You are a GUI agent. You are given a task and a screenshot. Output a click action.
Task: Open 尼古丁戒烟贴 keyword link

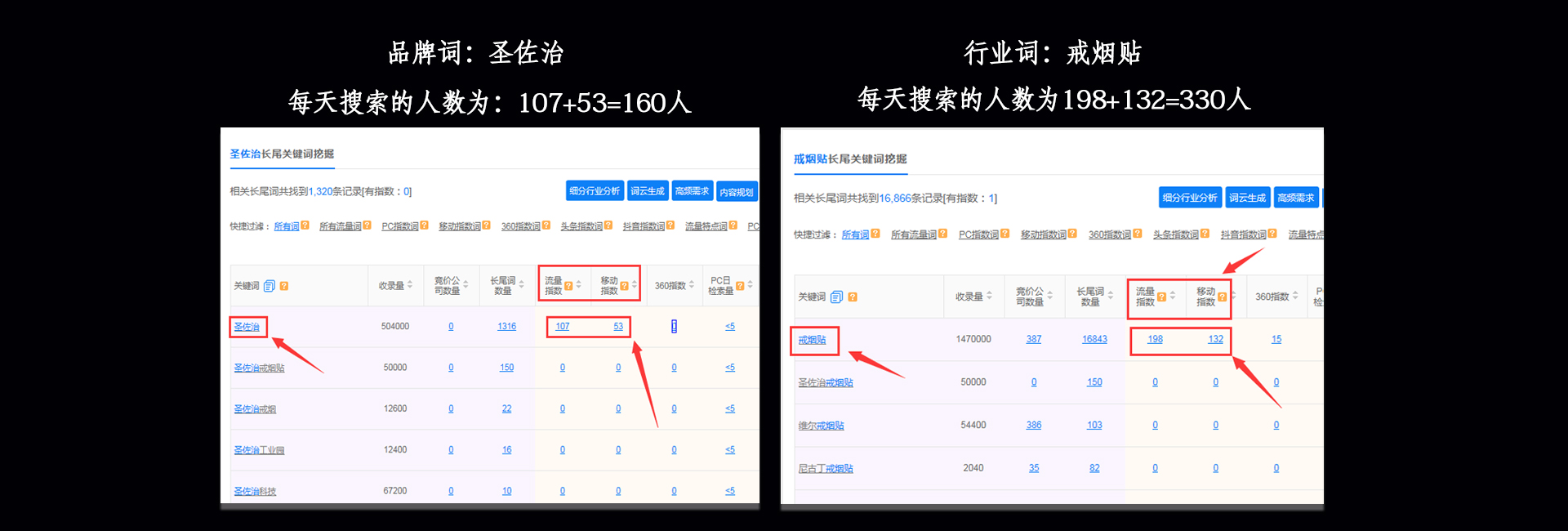[826, 469]
